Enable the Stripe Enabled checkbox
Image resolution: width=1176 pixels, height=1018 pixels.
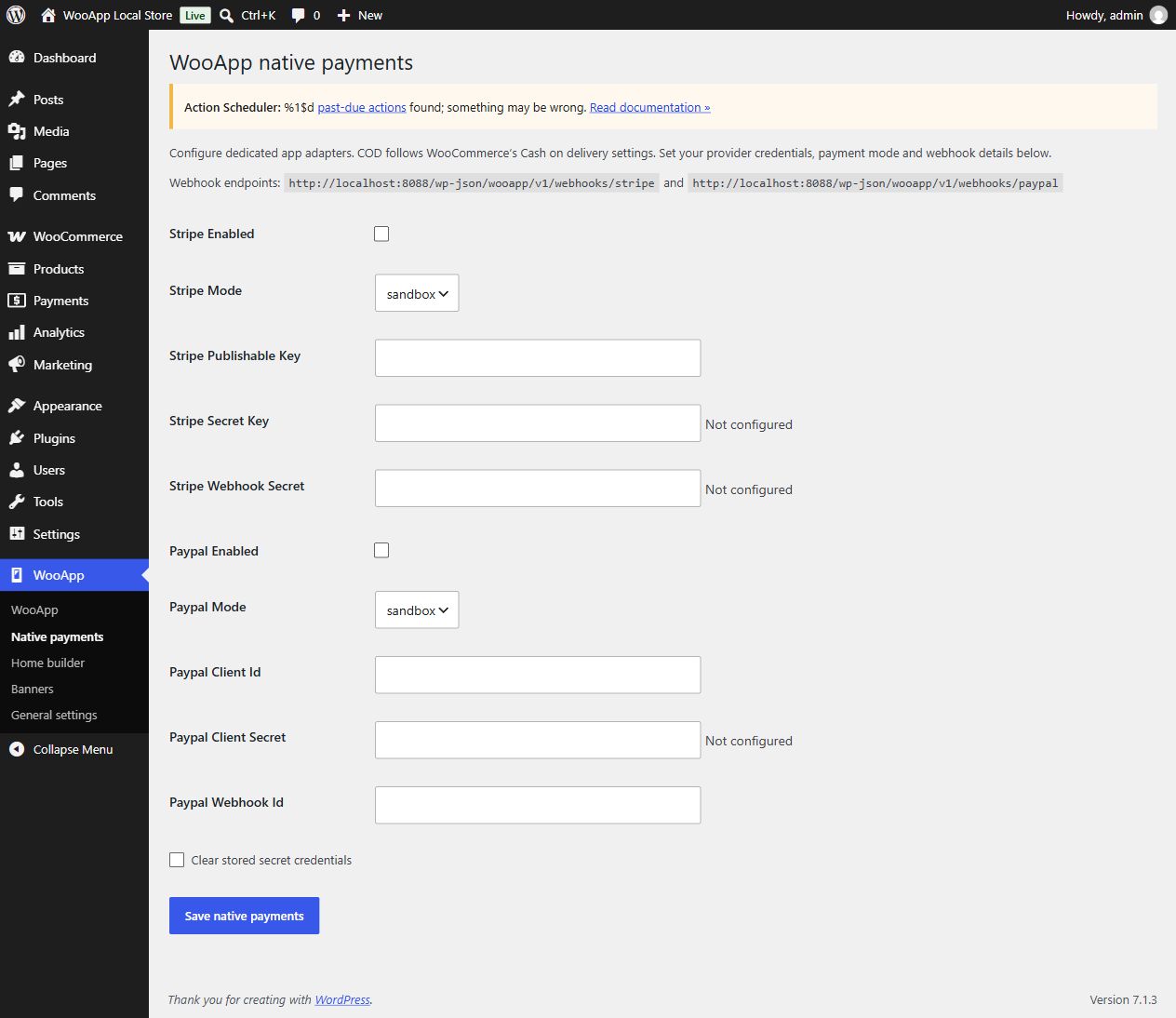pyautogui.click(x=381, y=234)
